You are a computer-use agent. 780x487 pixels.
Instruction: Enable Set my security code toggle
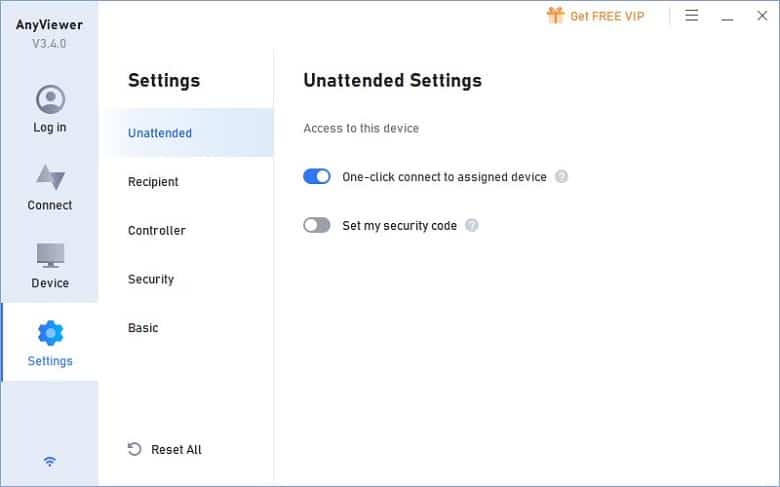[x=317, y=225]
